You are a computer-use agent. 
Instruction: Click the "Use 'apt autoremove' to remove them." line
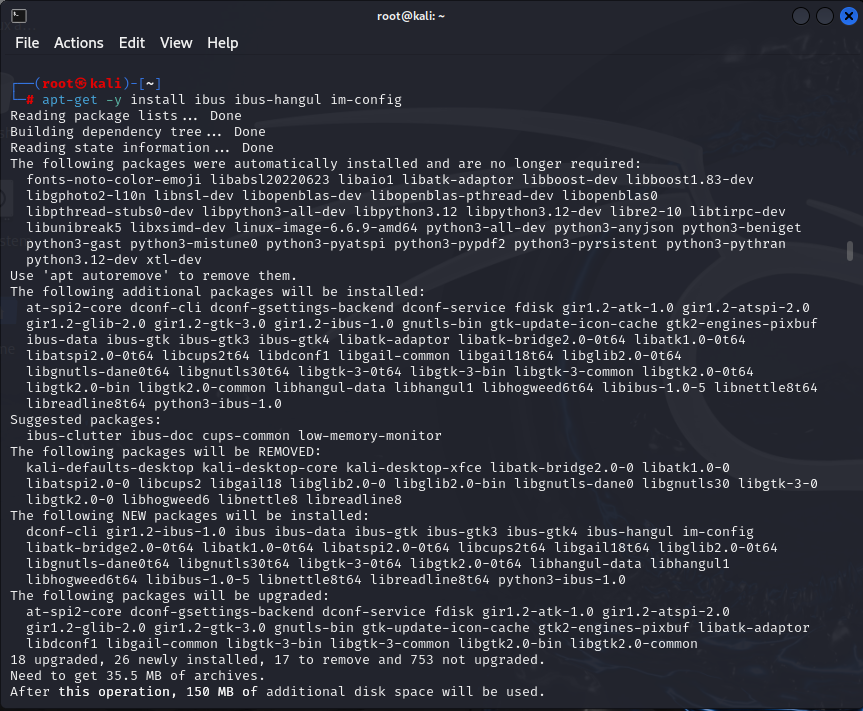[154, 275]
